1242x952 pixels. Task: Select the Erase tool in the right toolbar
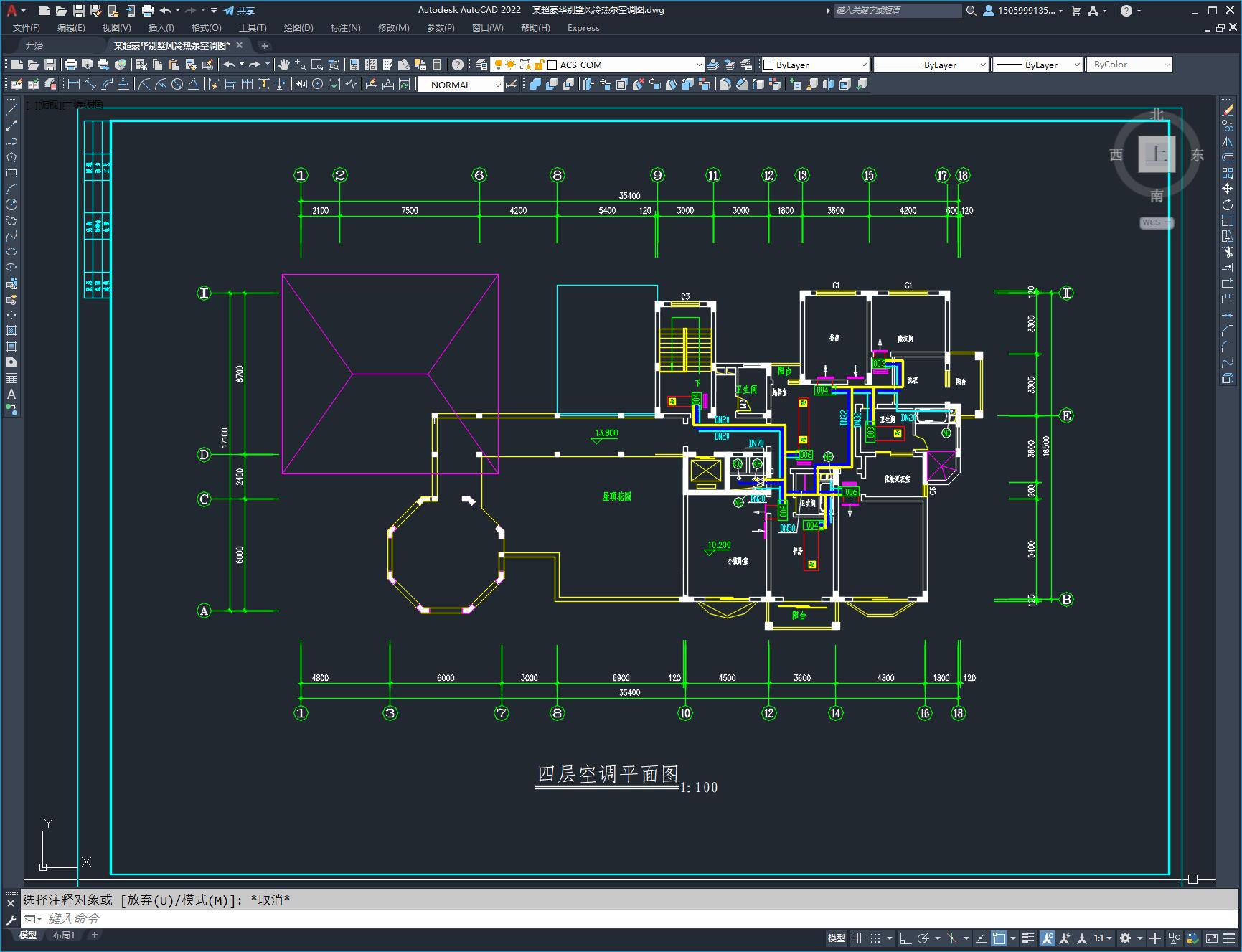pos(1228,110)
